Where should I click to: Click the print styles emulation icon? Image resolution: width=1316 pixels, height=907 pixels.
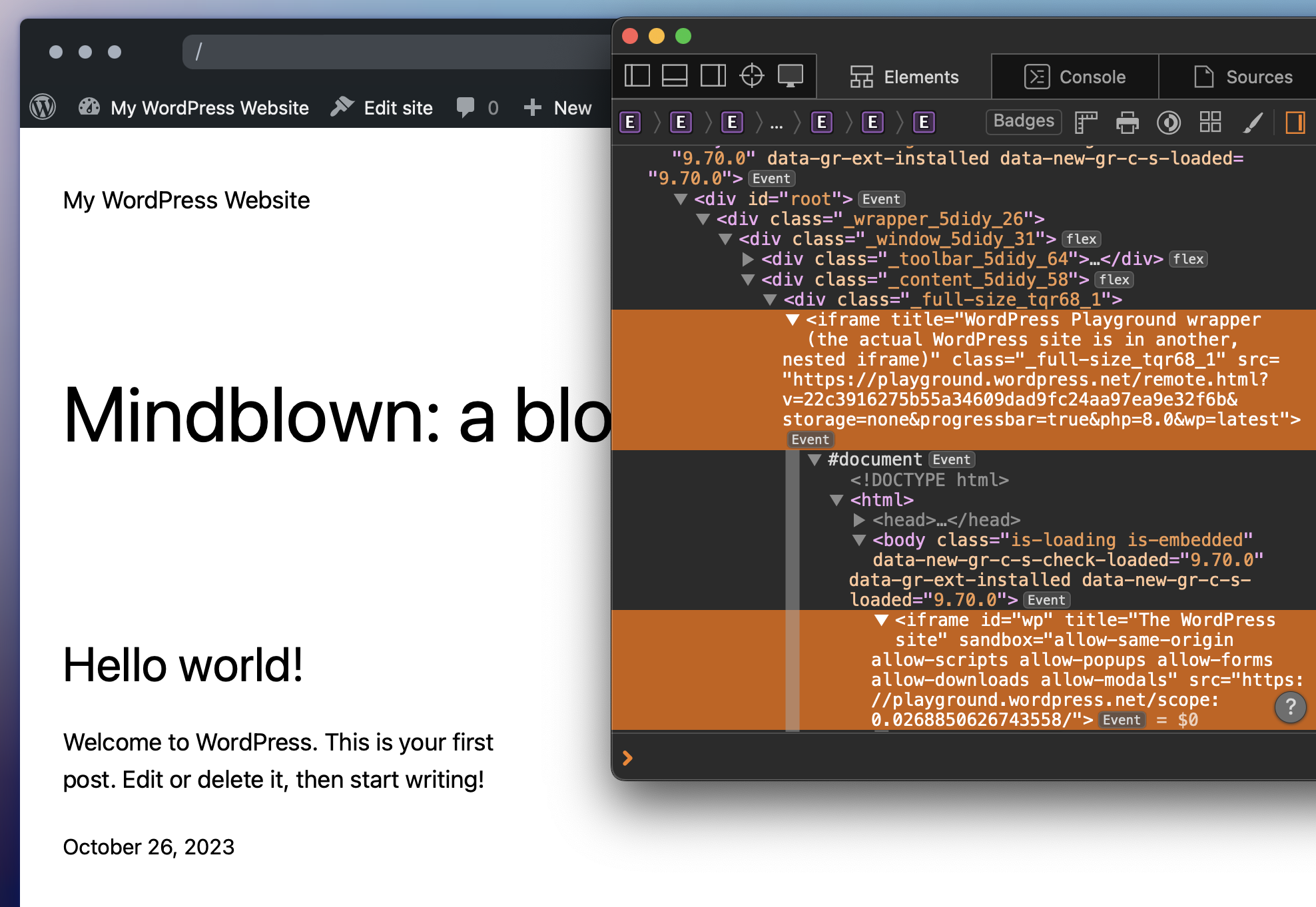(1127, 122)
